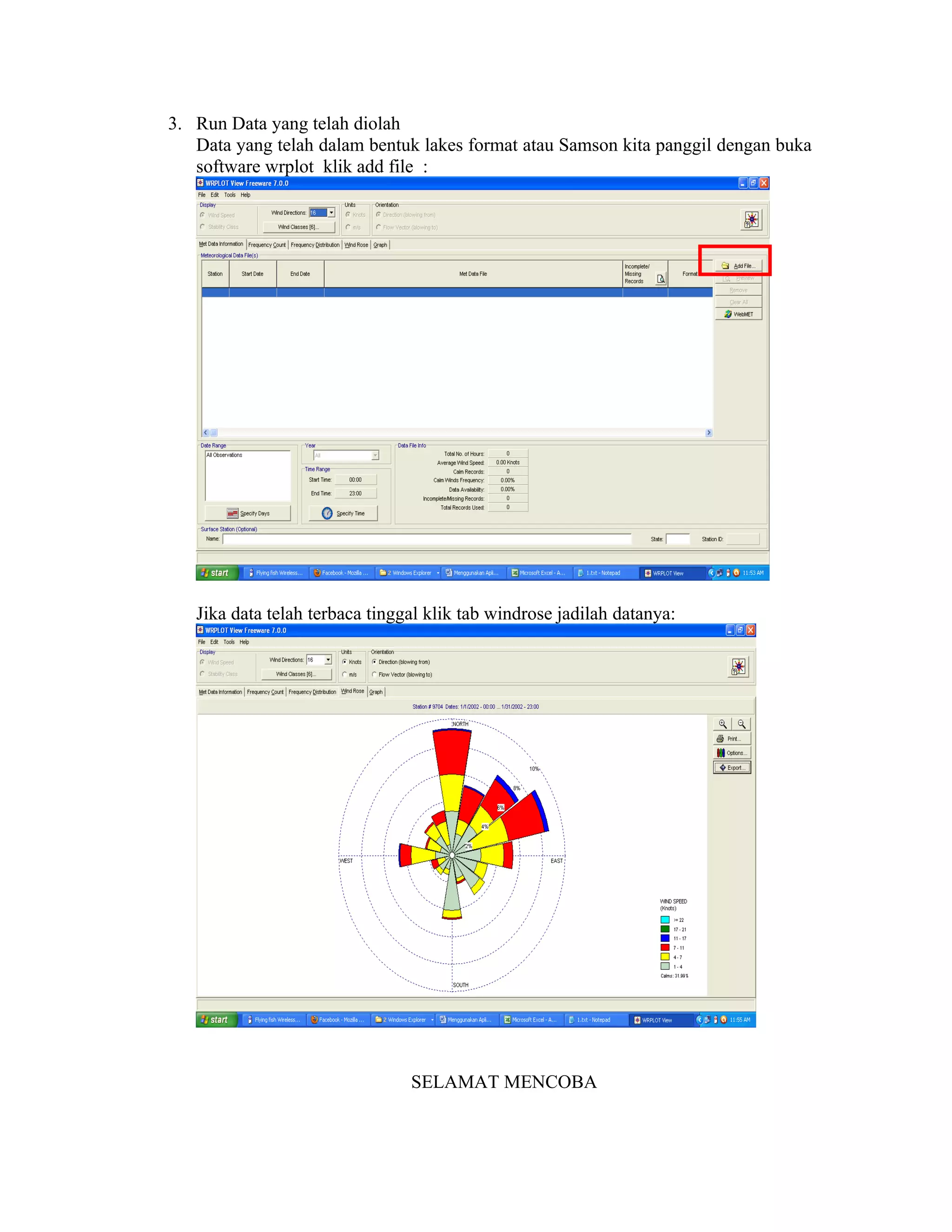
Task: Click Preview button below Add File
Action: [x=739, y=278]
